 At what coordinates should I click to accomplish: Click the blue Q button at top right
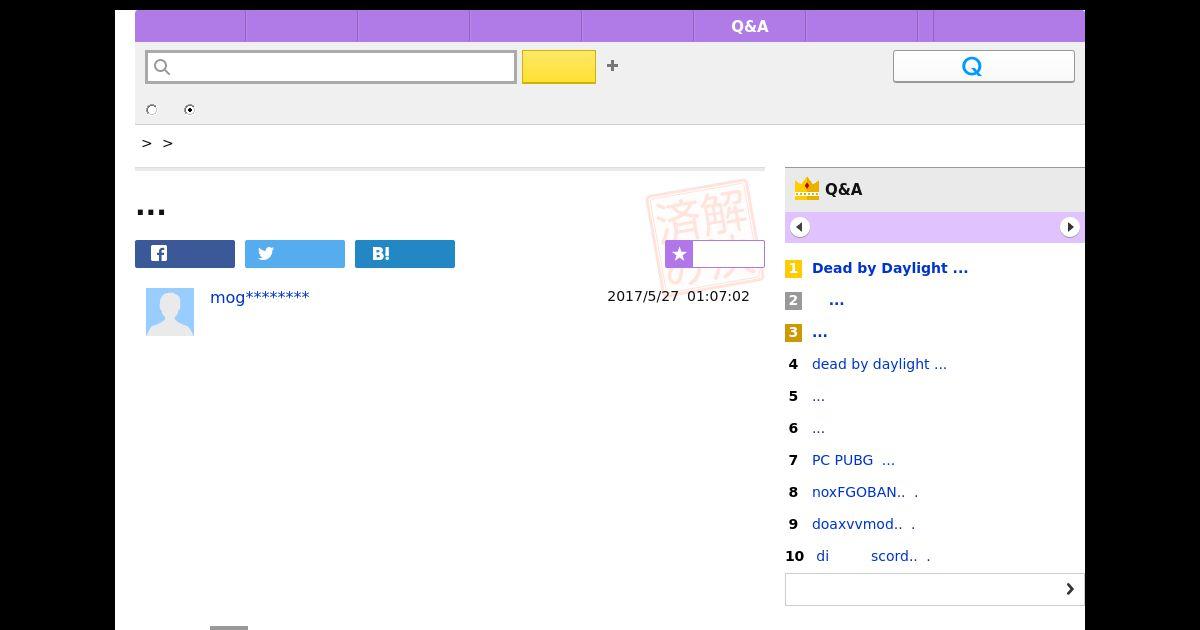[984, 66]
